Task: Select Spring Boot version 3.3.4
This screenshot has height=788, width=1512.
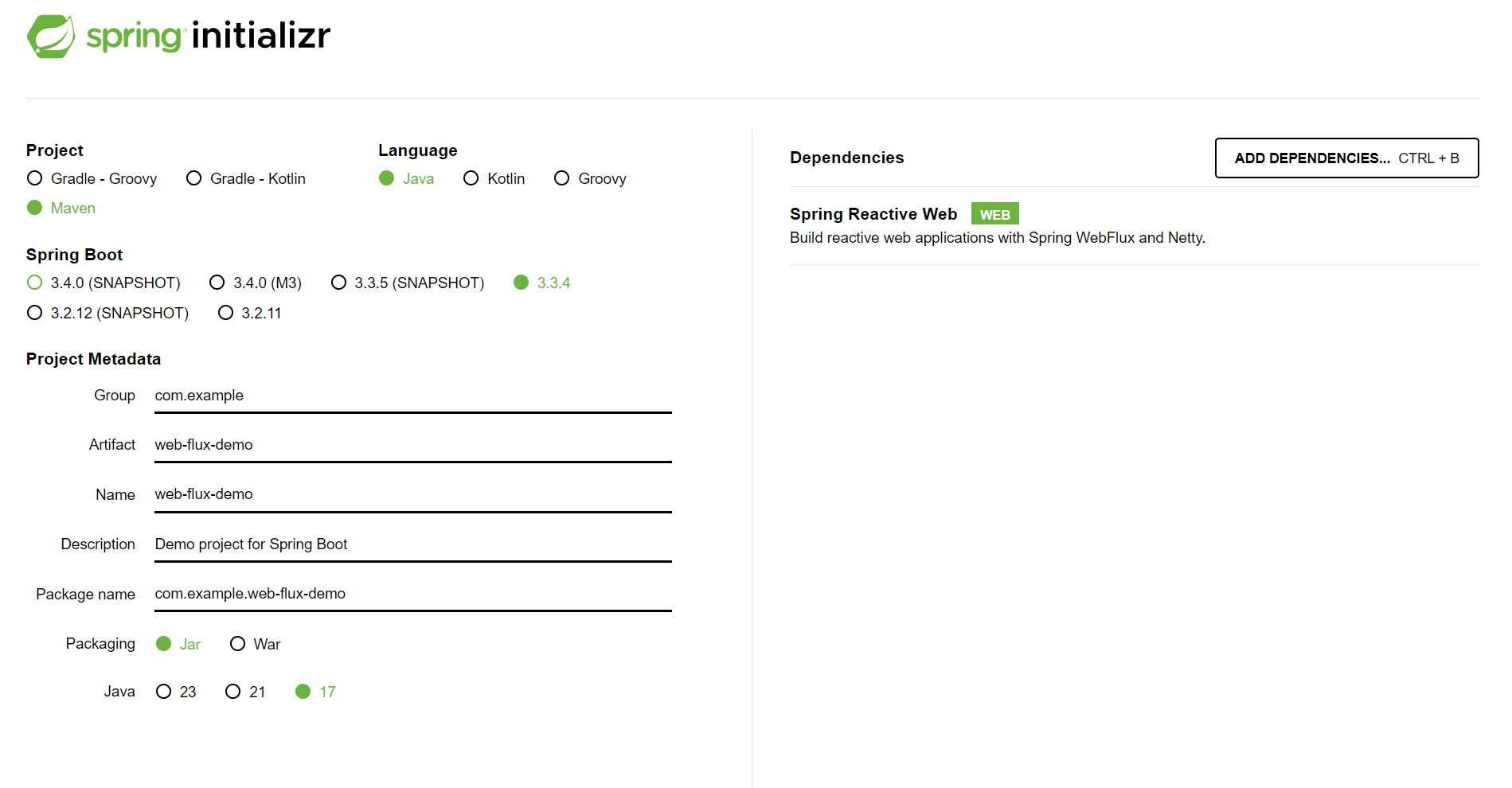Action: (541, 283)
